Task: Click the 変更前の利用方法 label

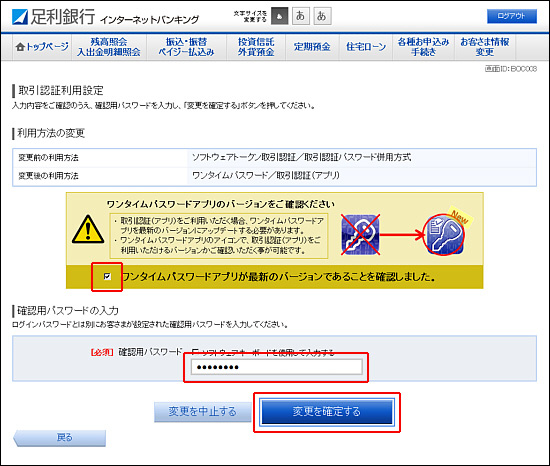Action: pos(48,158)
